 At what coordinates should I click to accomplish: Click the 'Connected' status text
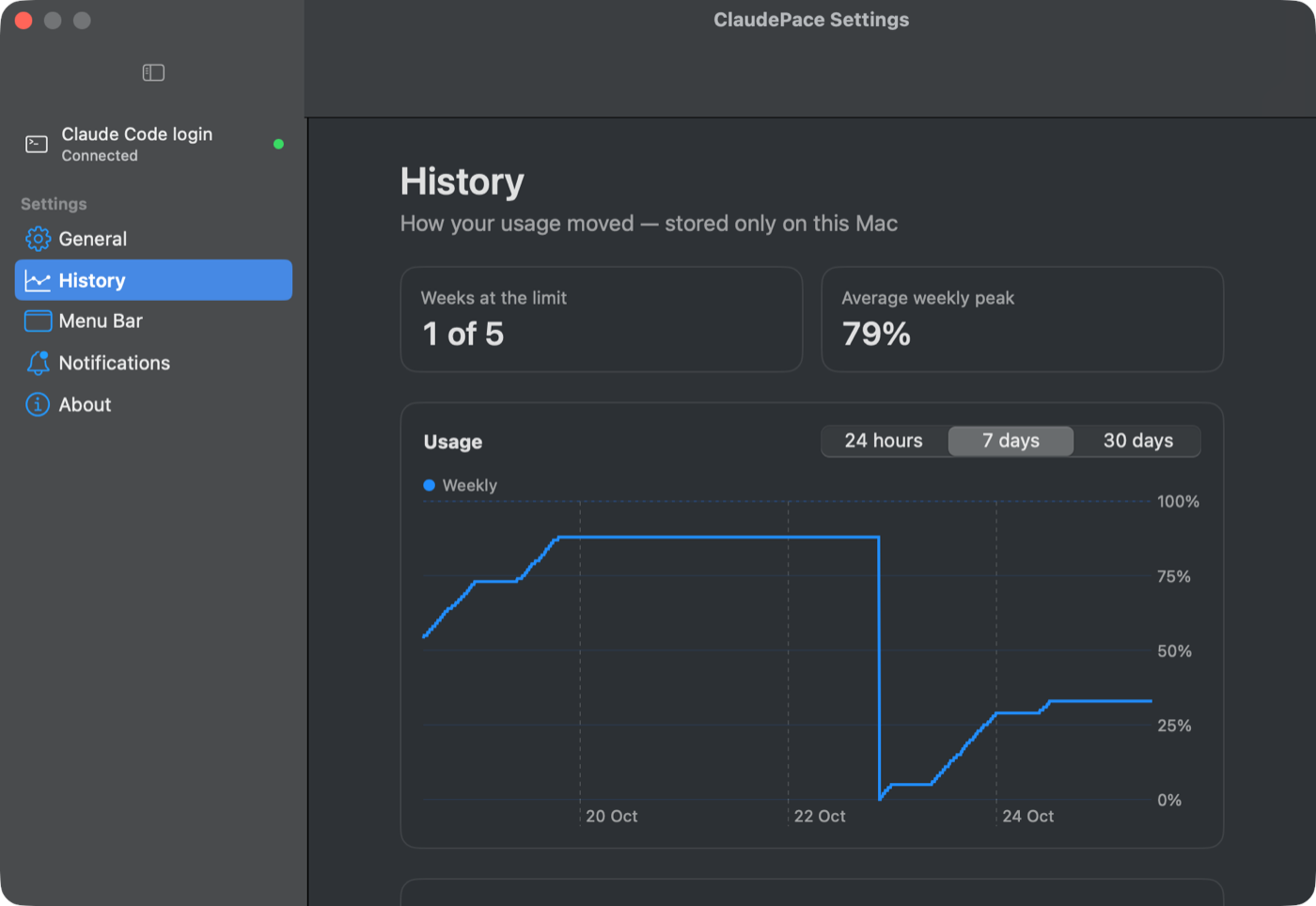tap(100, 156)
